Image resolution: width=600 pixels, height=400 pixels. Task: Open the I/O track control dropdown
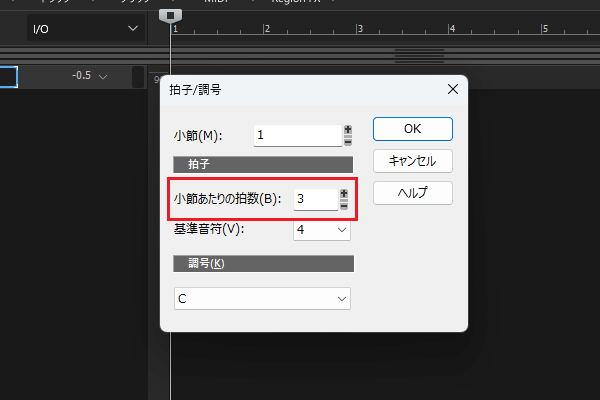tap(85, 29)
